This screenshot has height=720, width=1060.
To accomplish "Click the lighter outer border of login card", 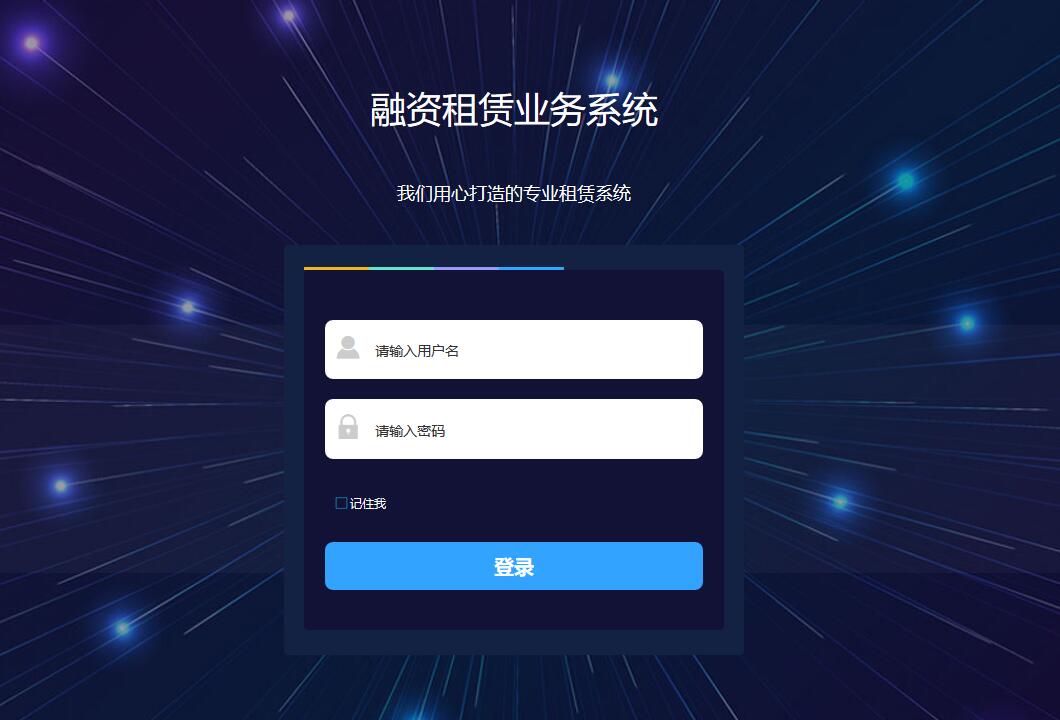I will click(x=294, y=450).
